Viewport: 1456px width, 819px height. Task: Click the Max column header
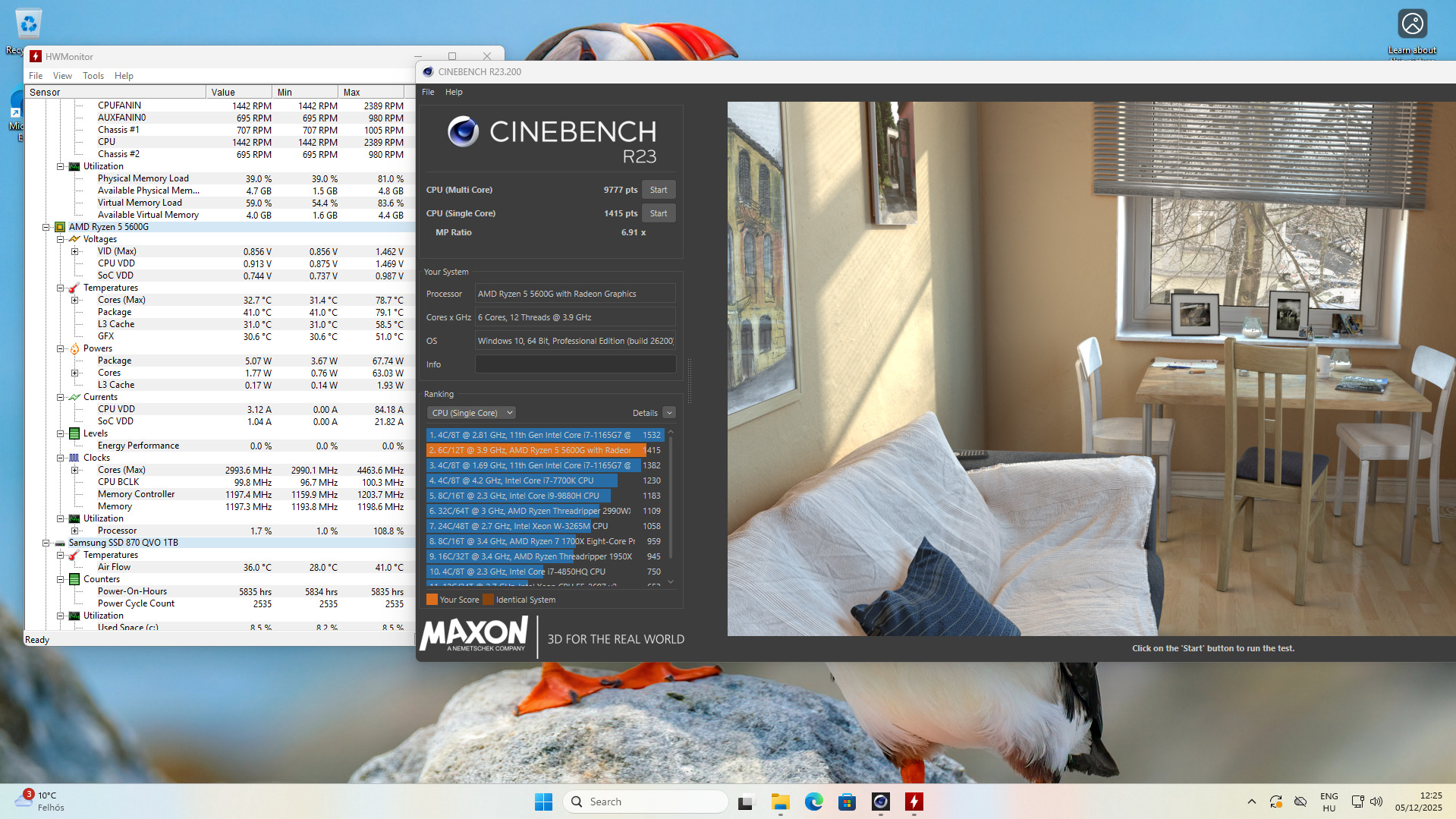(370, 92)
